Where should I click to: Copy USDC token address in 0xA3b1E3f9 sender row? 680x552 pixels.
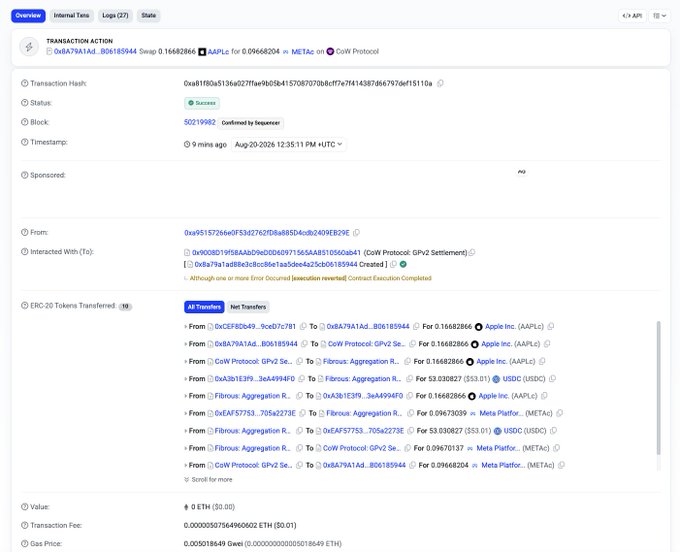click(552, 379)
